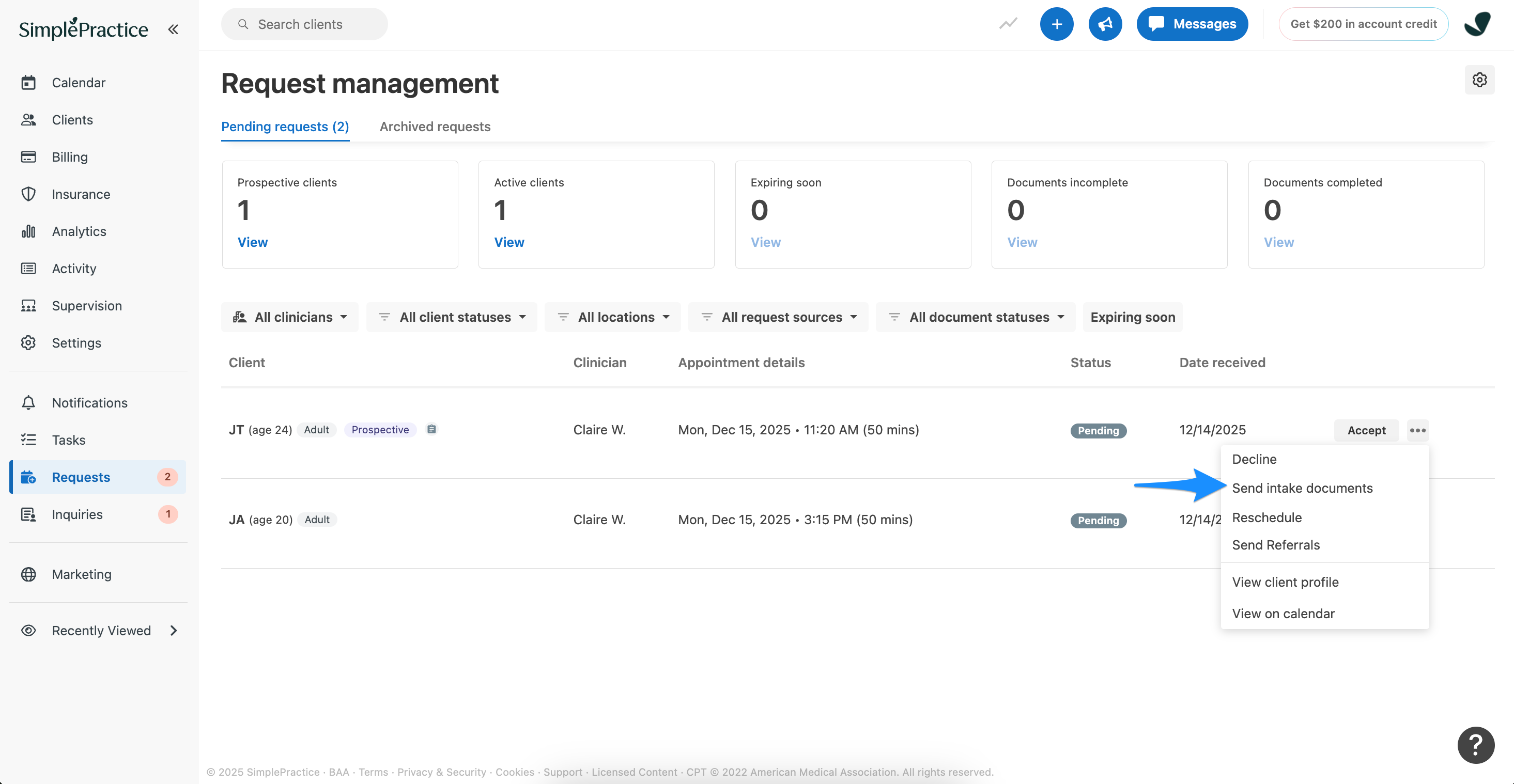View Documents incomplete card
The height and width of the screenshot is (784, 1514).
coord(1022,243)
